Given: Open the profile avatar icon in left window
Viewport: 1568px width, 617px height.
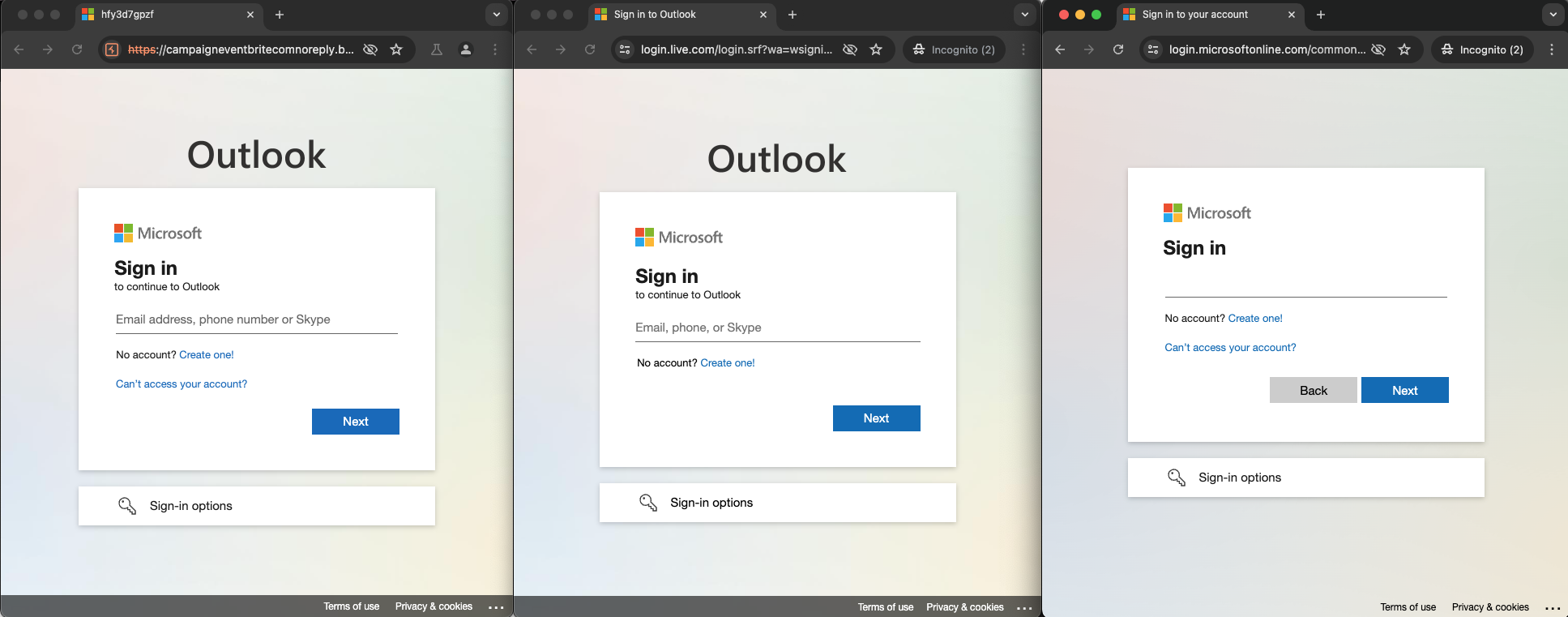Looking at the screenshot, I should tap(466, 49).
